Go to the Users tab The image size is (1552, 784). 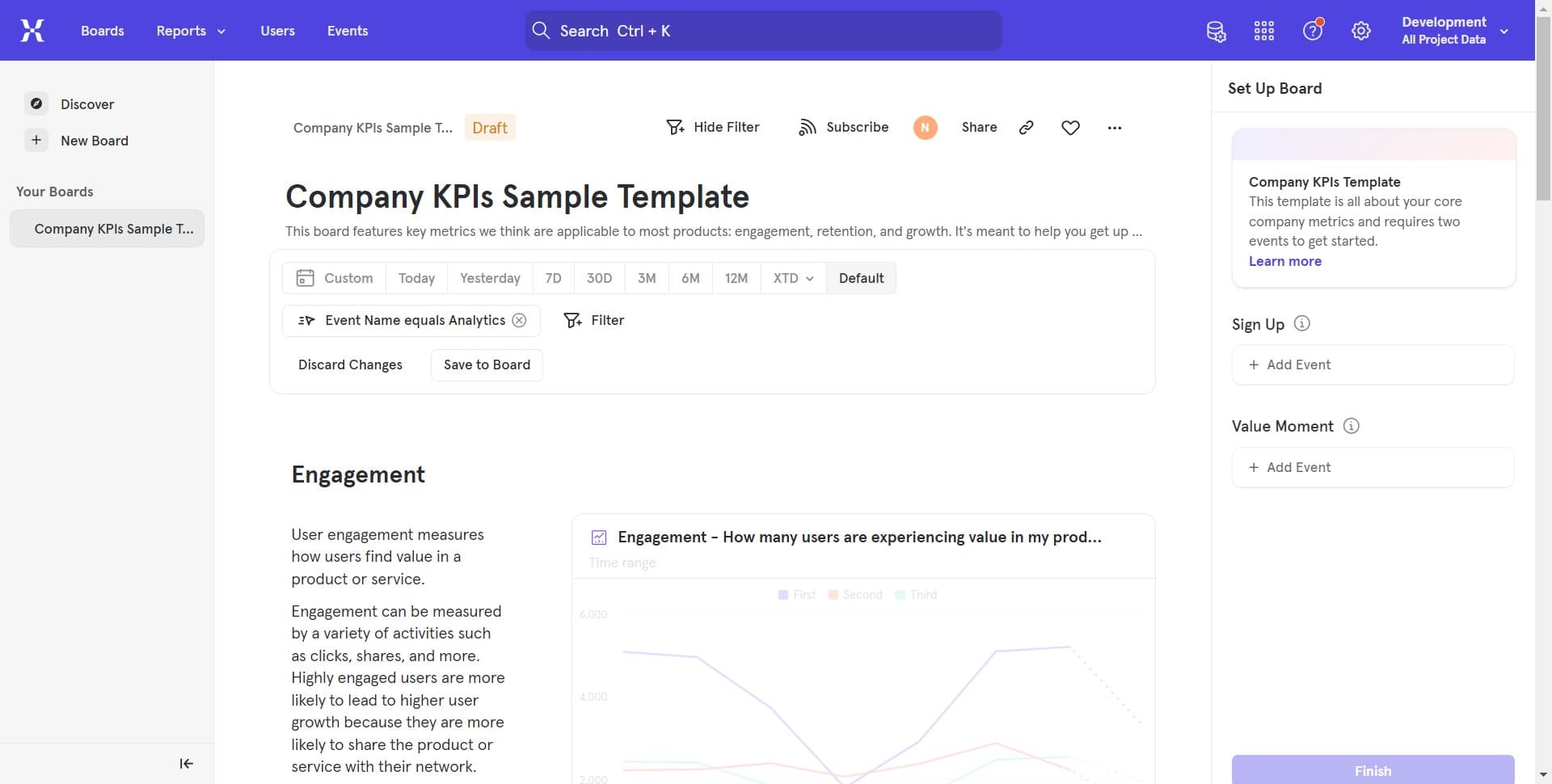tap(277, 31)
